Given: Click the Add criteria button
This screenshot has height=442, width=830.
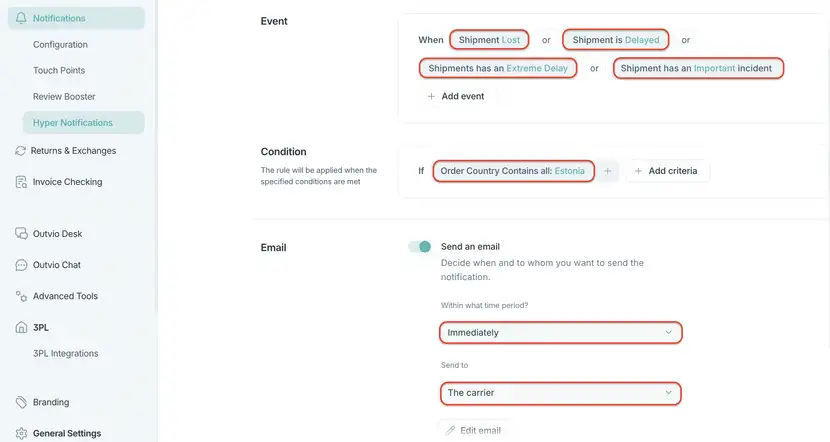Looking at the screenshot, I should point(667,171).
